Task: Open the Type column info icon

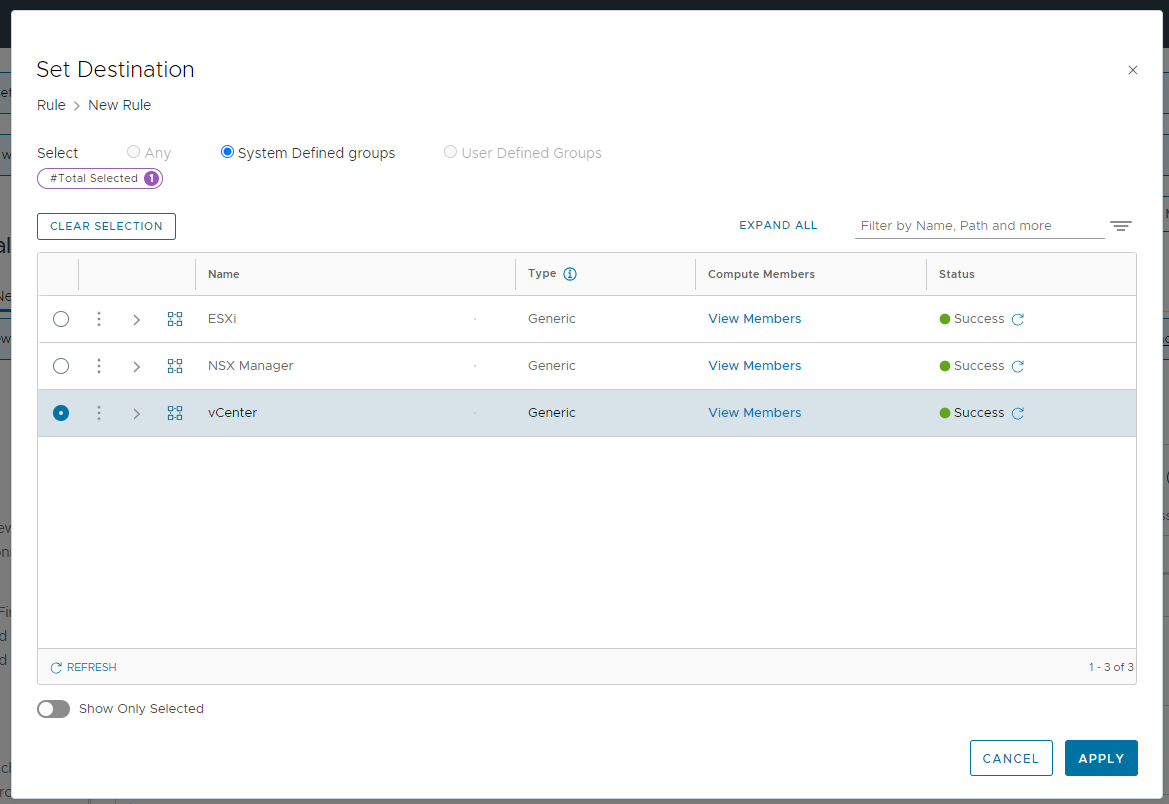Action: point(570,274)
